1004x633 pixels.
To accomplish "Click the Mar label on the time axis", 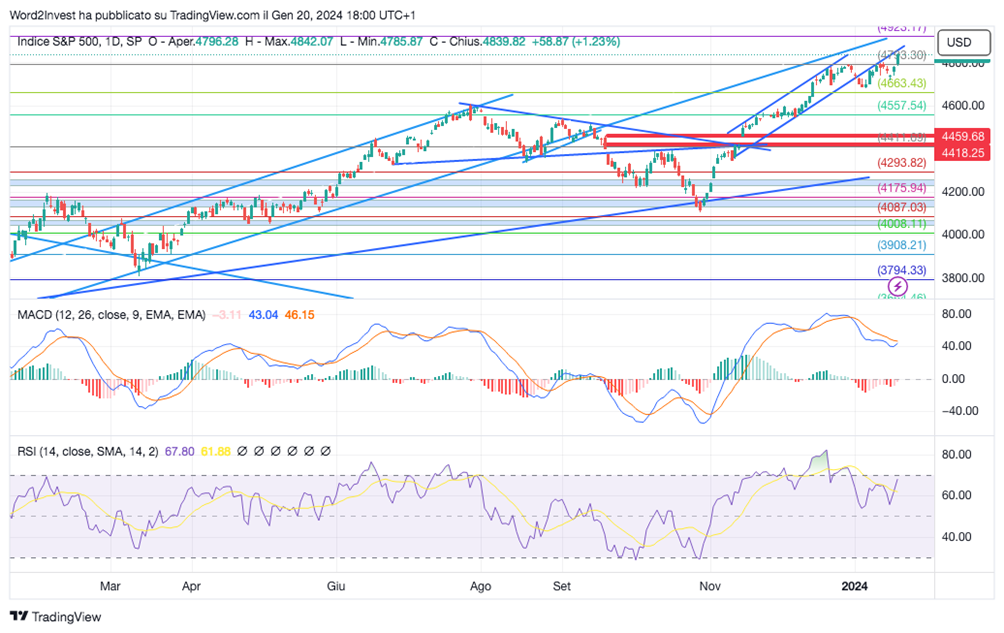I will click(x=110, y=586).
